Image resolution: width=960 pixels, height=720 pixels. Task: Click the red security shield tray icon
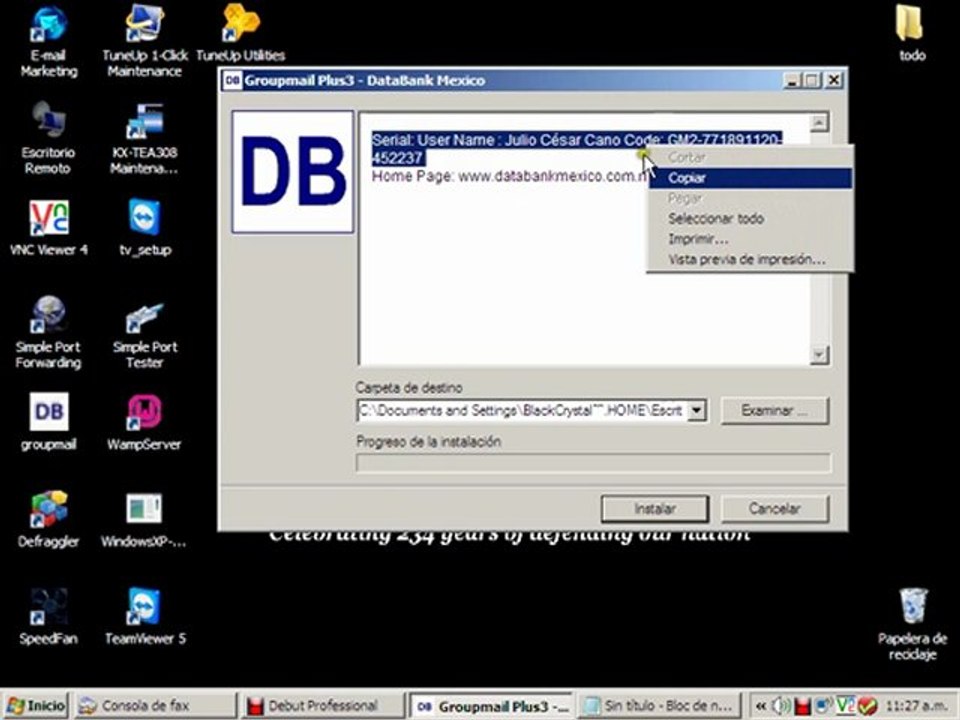click(x=866, y=706)
